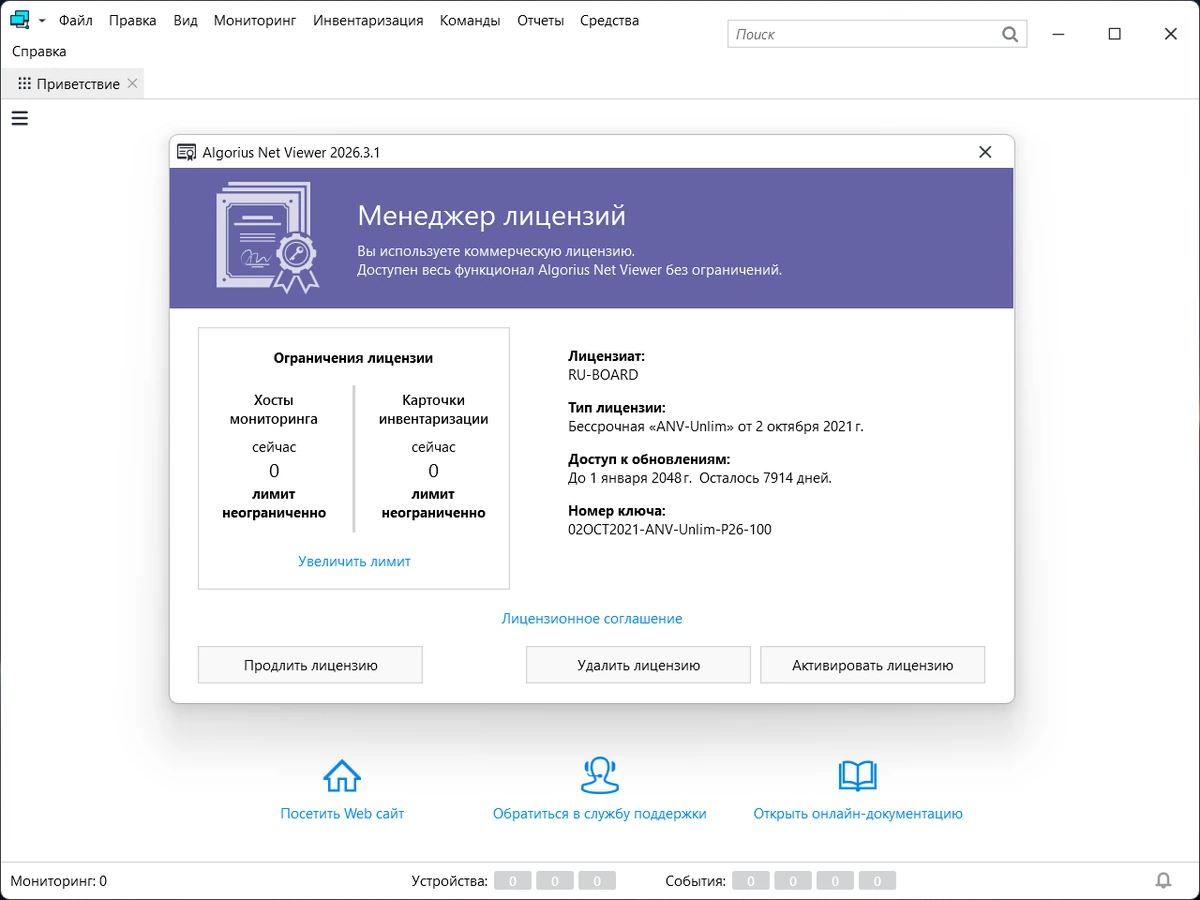The height and width of the screenshot is (900, 1200).
Task: Click the Хосты мониторинга heading
Action: pyautogui.click(x=274, y=409)
